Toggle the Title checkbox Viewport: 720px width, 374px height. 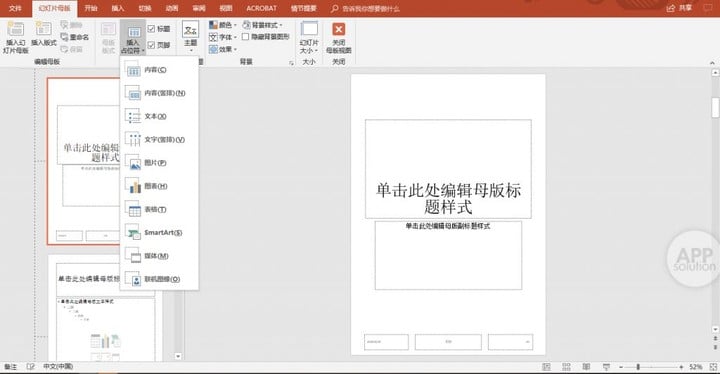[151, 29]
